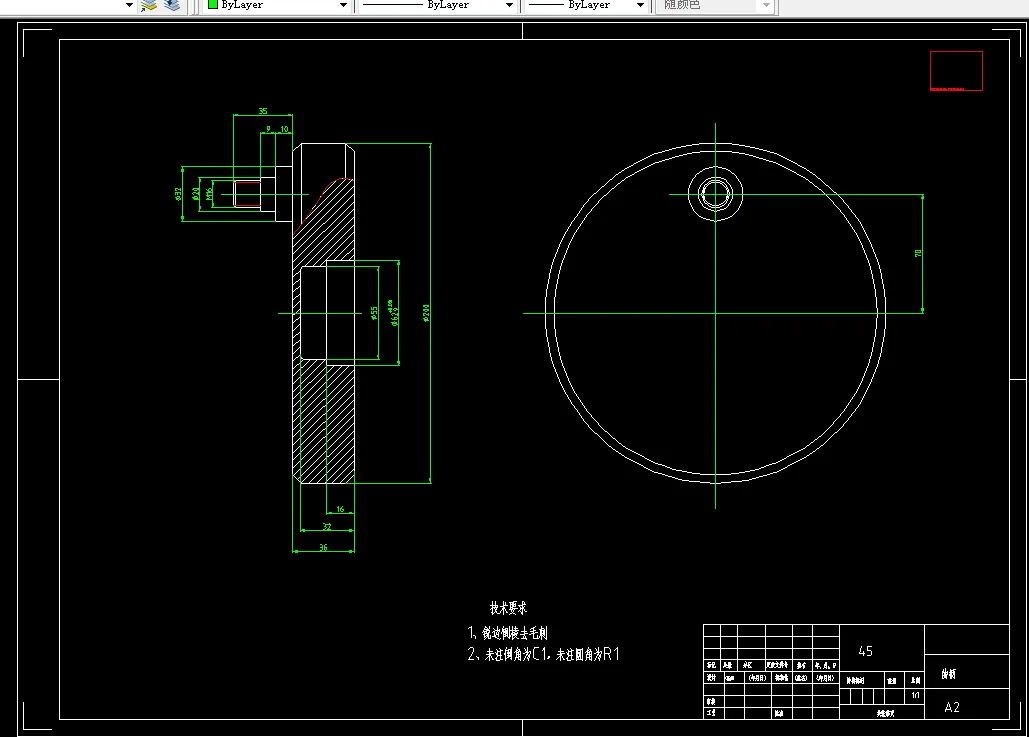Screen dimensions: 1029x737
Task: Select the 70 dimension in front view
Action: point(918,253)
